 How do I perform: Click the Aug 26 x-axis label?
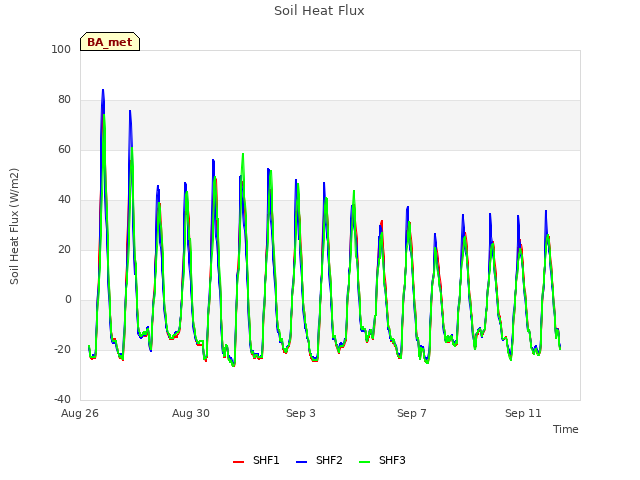tap(80, 413)
